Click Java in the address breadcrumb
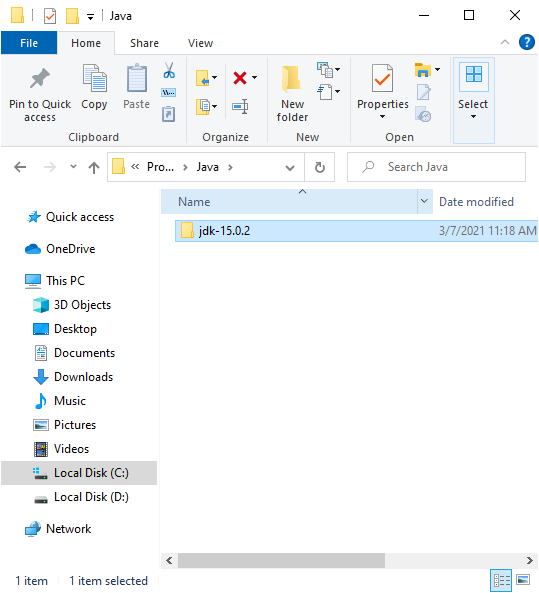Image resolution: width=539 pixels, height=593 pixels. coord(207,167)
